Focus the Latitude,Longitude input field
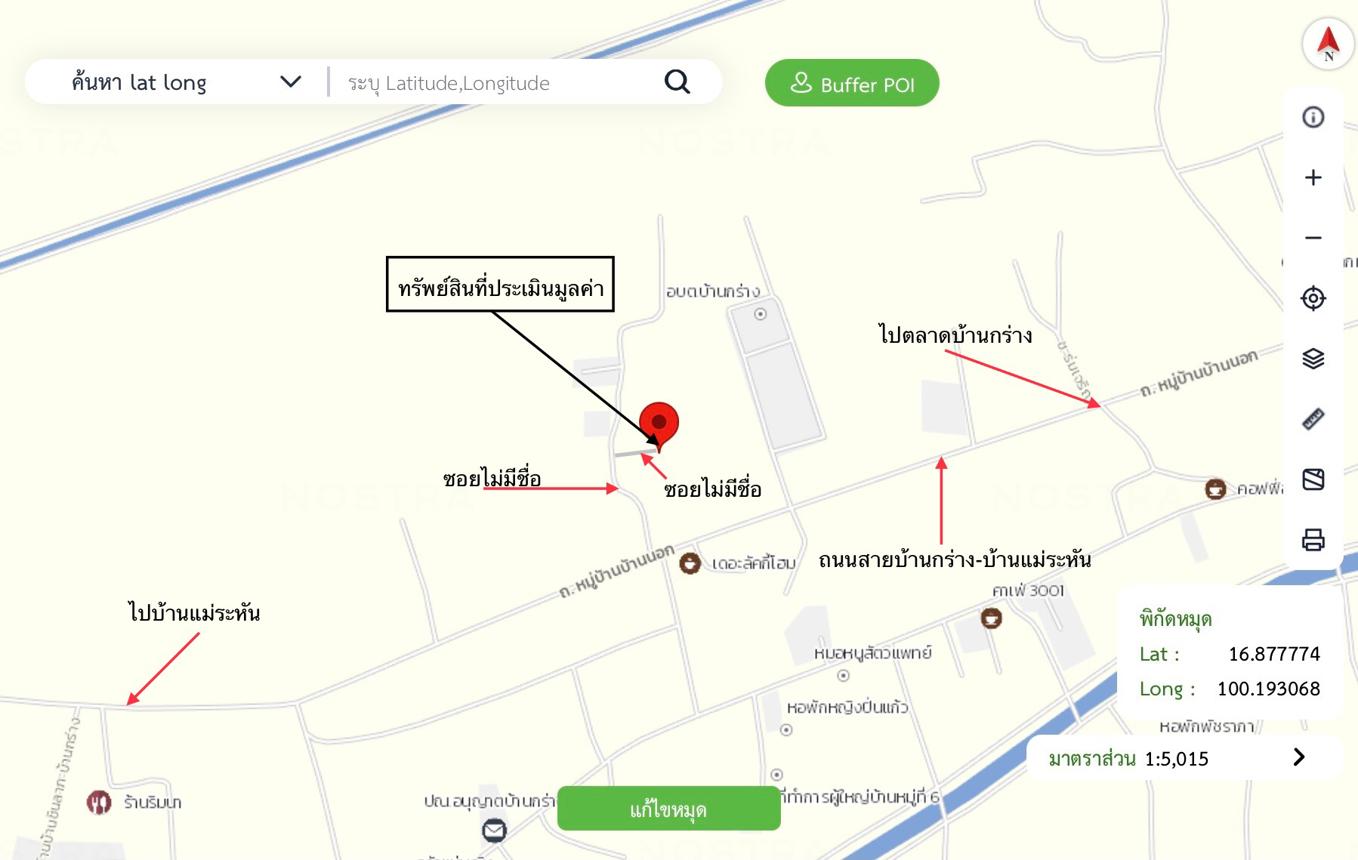1358x860 pixels. (x=500, y=82)
